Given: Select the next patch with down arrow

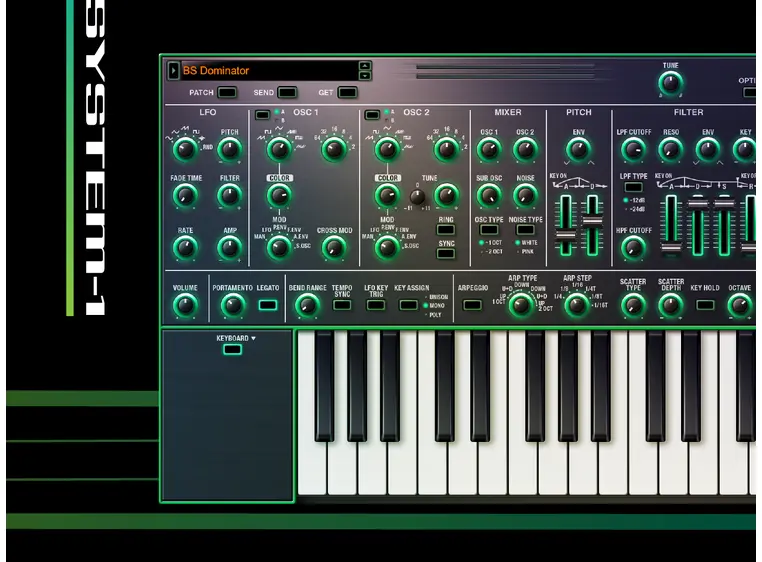Looking at the screenshot, I should [x=365, y=75].
